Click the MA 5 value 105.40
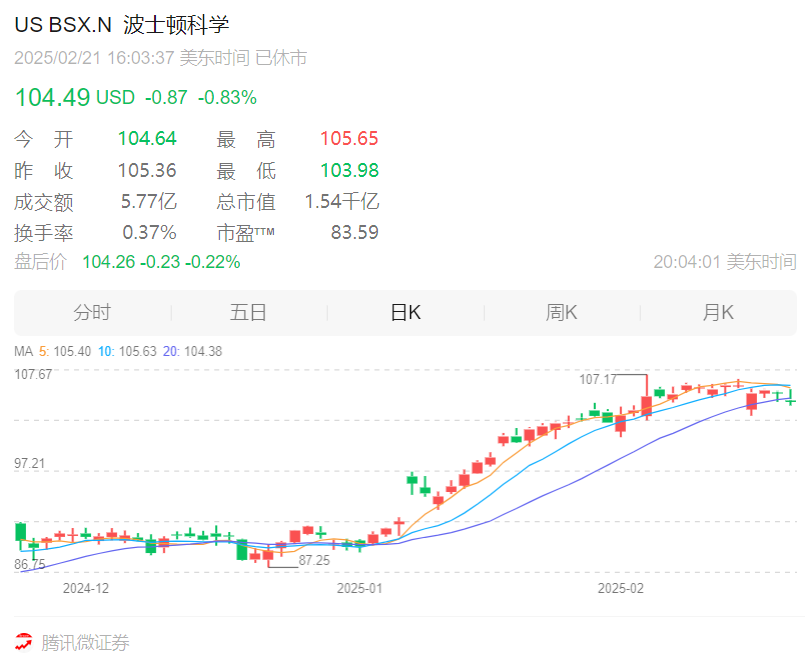Viewport: 805px width, 669px height. (72, 352)
